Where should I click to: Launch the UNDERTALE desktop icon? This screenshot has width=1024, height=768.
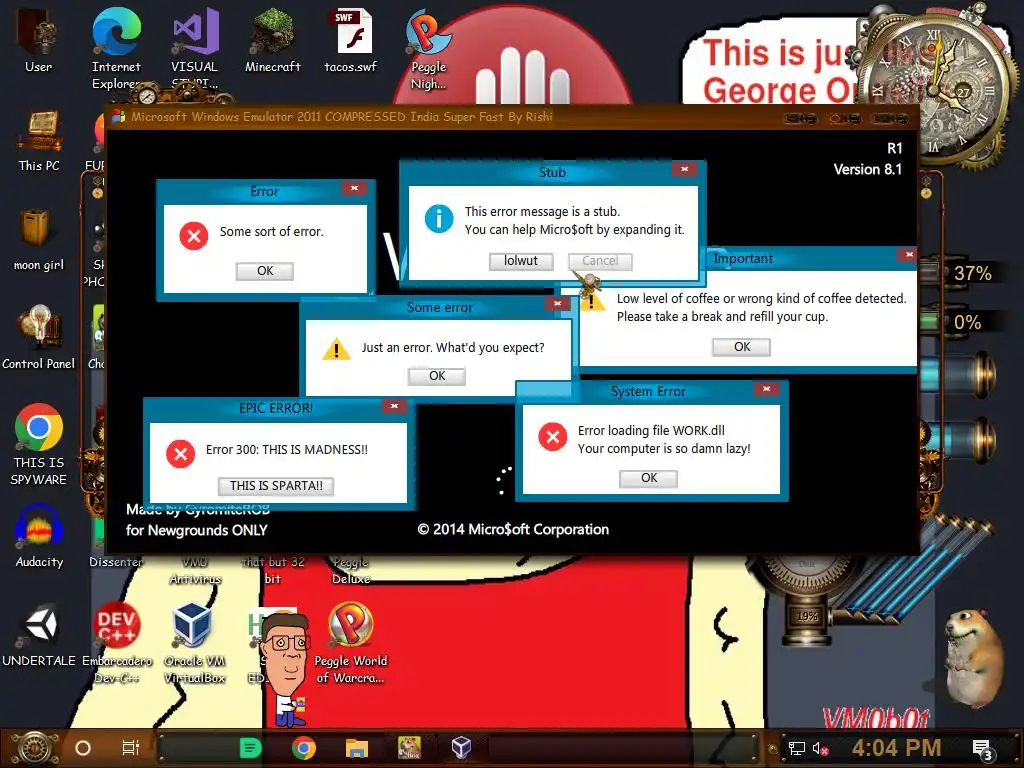[39, 635]
